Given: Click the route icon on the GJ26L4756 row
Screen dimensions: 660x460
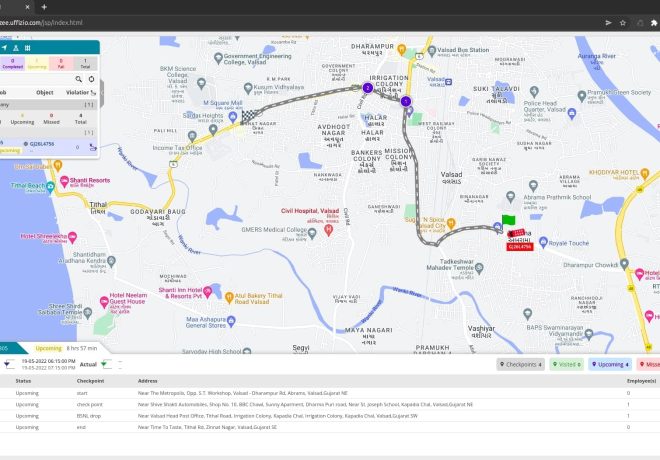Looking at the screenshot, I should [92, 146].
